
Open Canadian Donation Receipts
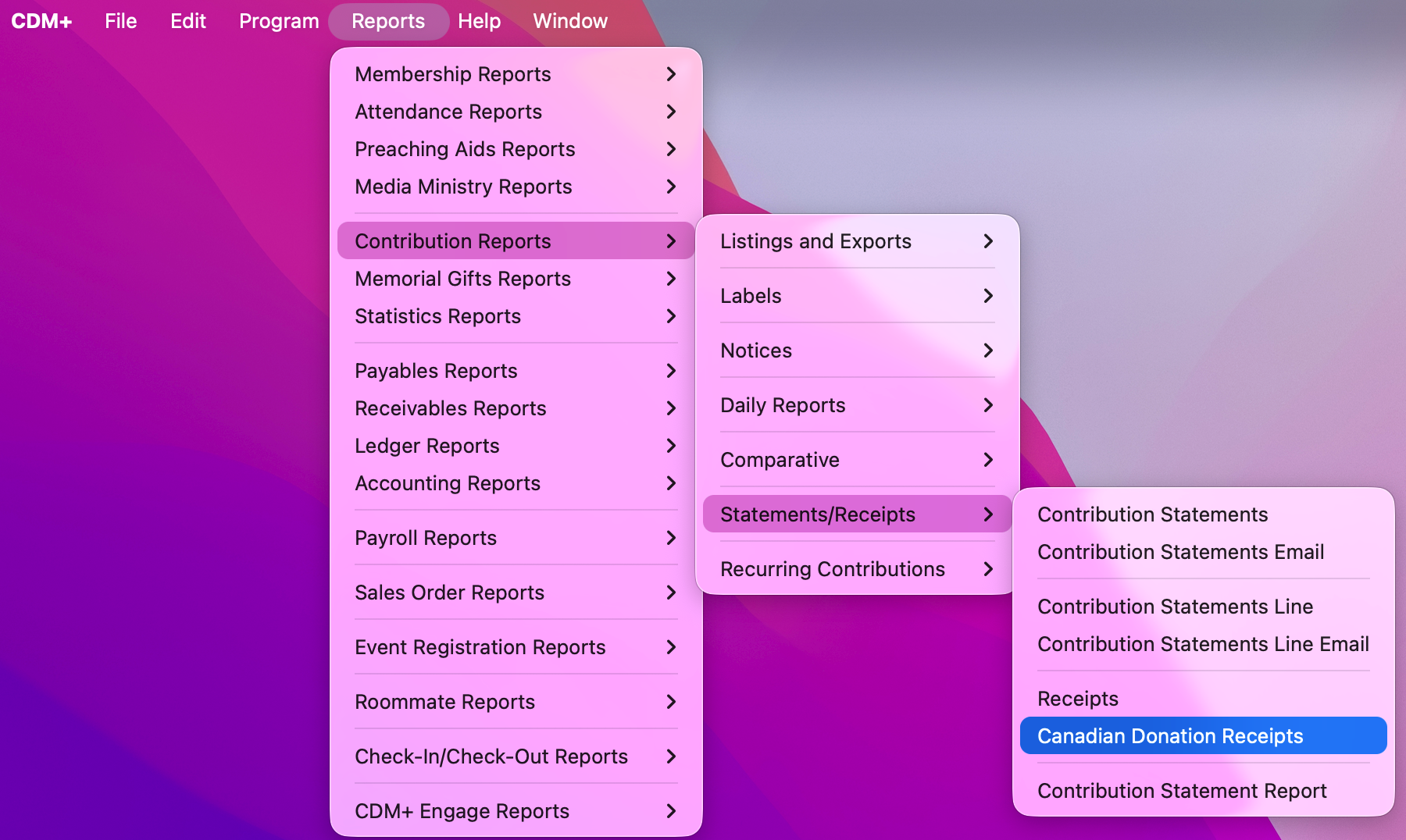tap(1203, 736)
